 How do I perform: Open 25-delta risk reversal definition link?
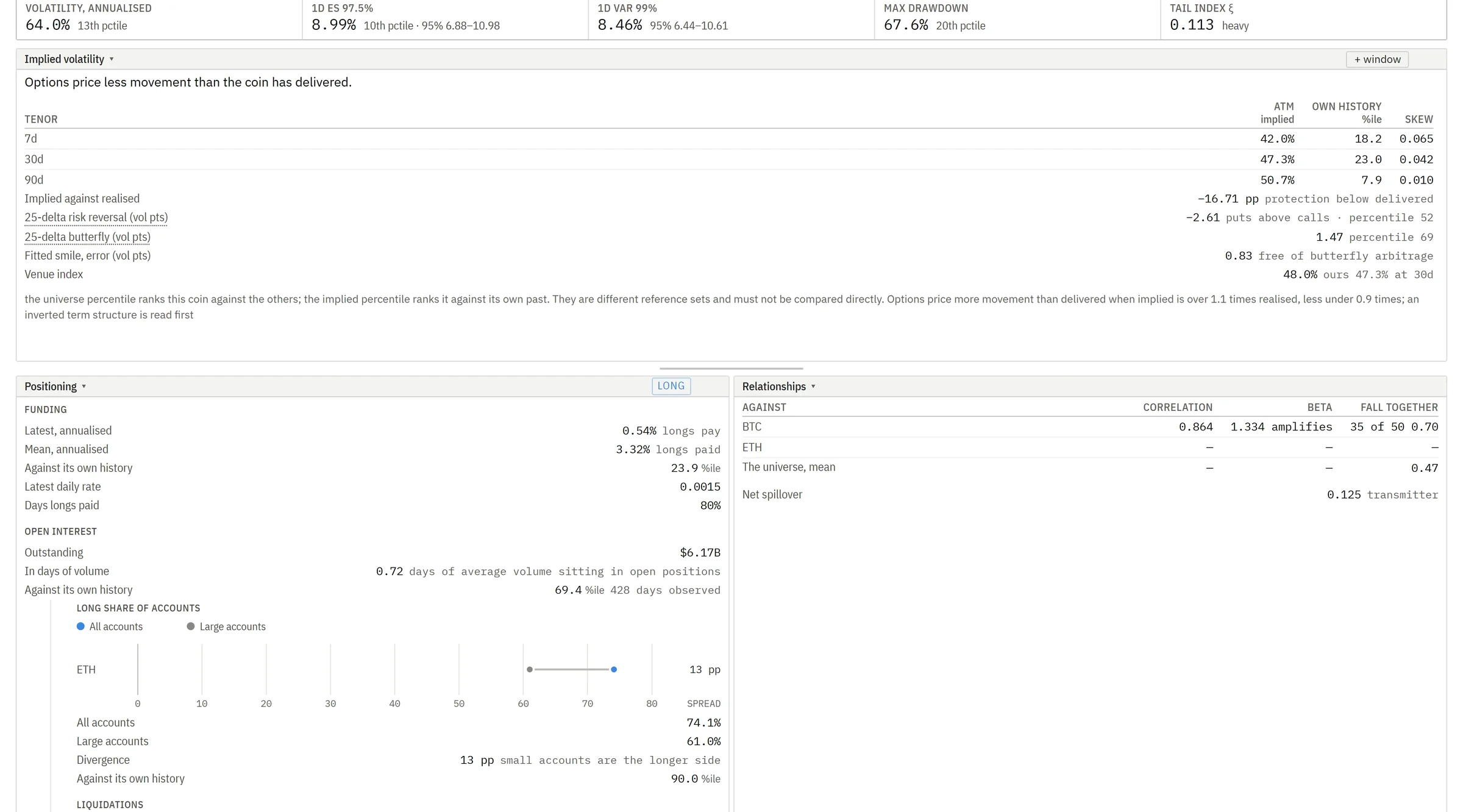pyautogui.click(x=96, y=218)
